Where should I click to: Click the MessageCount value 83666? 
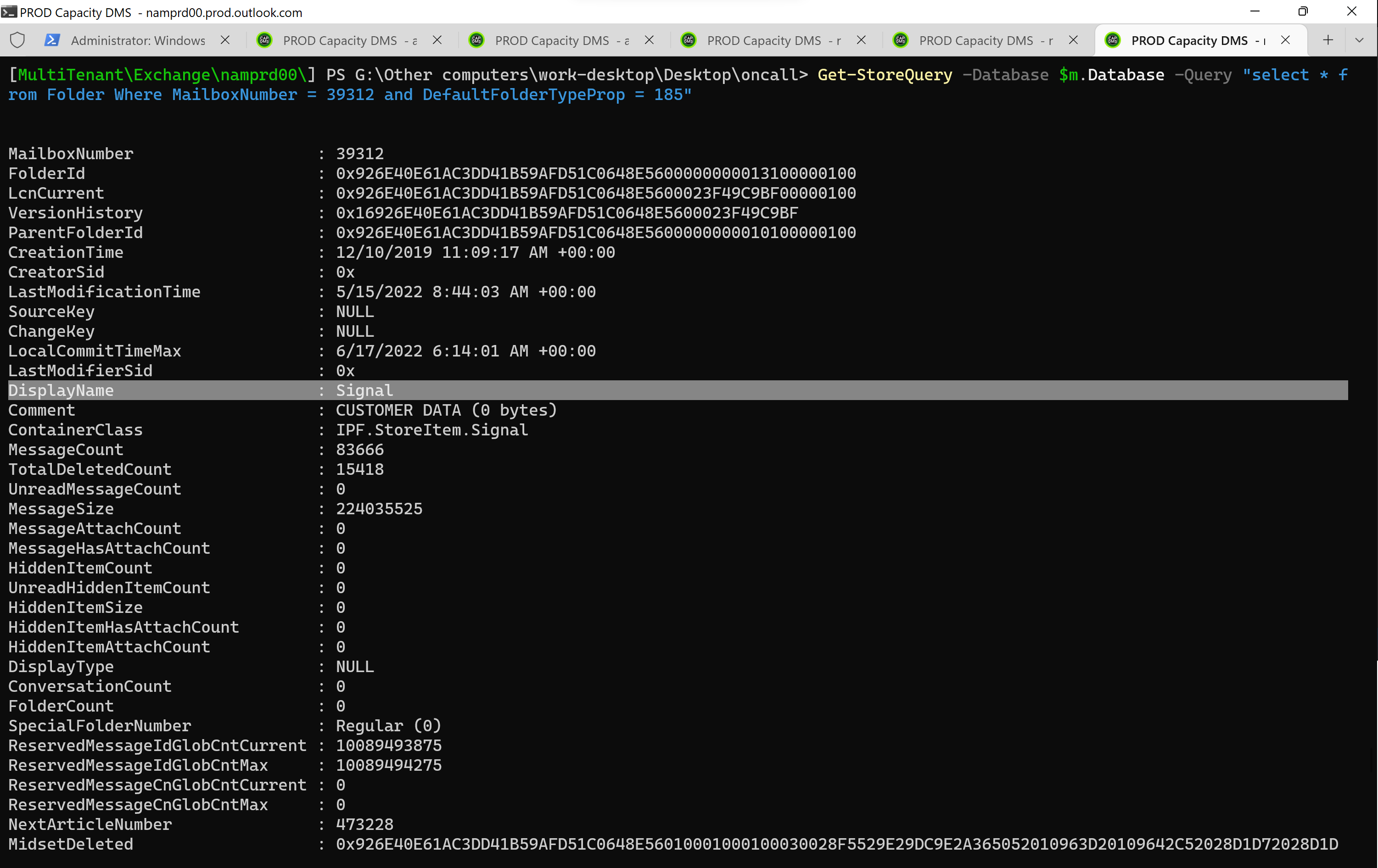[x=359, y=450]
